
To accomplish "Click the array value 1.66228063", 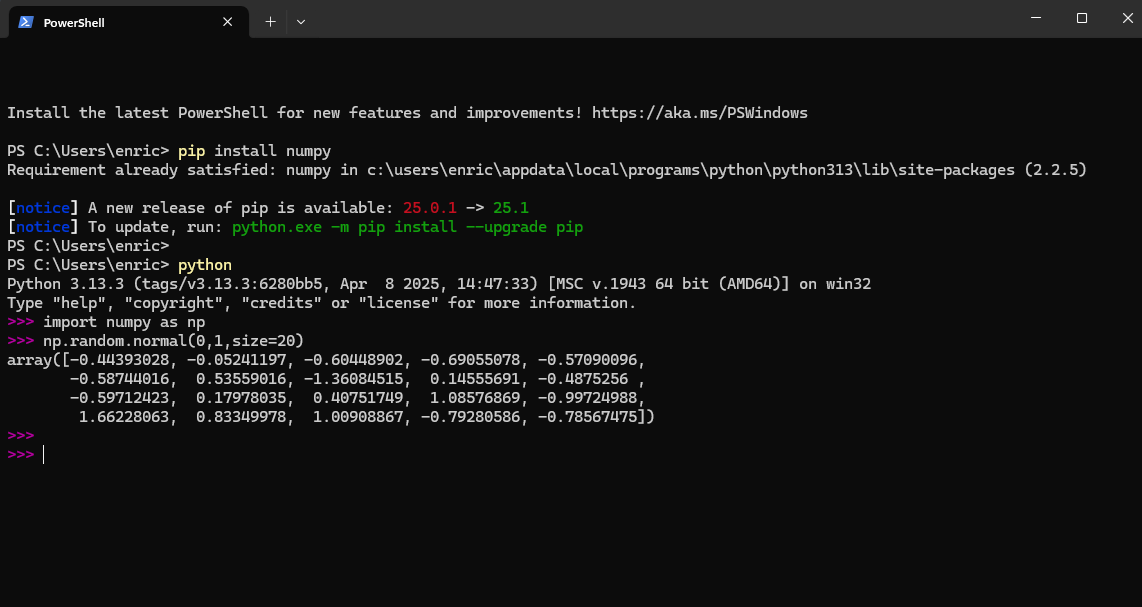I will coord(124,416).
